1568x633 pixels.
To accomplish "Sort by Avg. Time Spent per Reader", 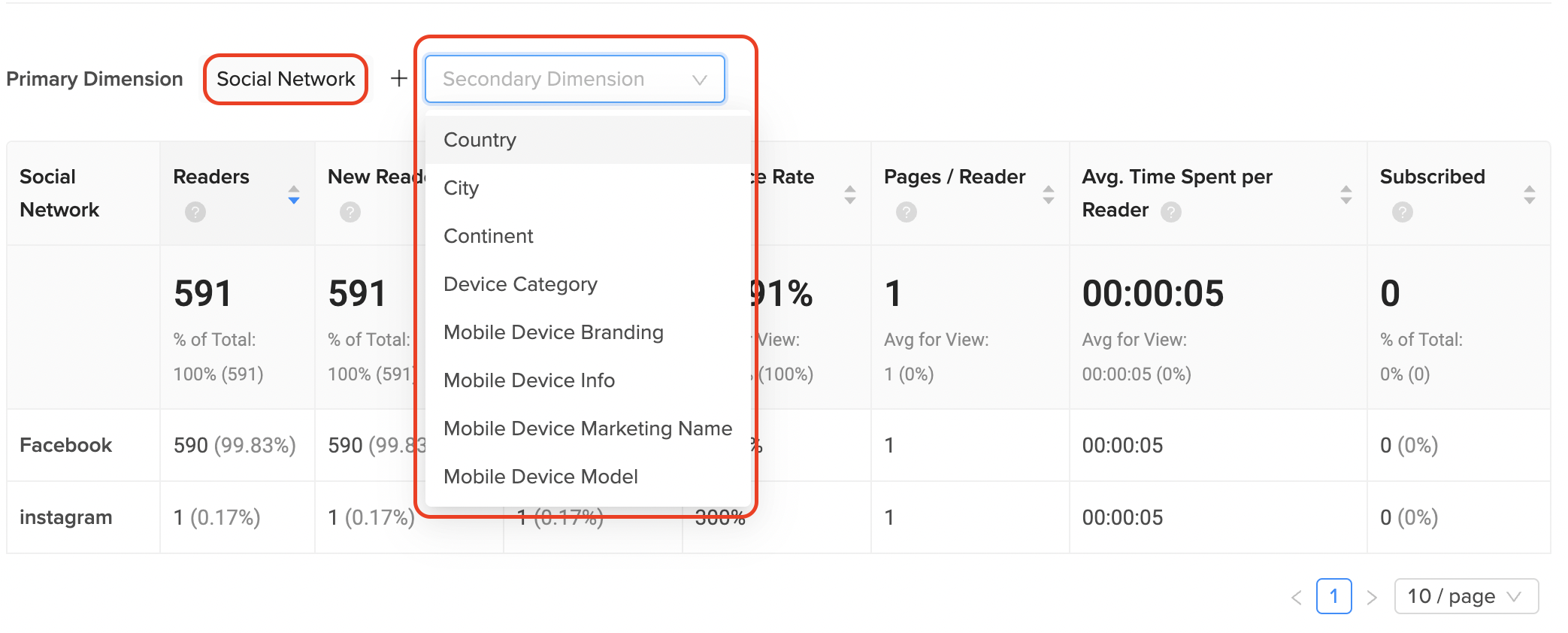I will tap(1346, 195).
